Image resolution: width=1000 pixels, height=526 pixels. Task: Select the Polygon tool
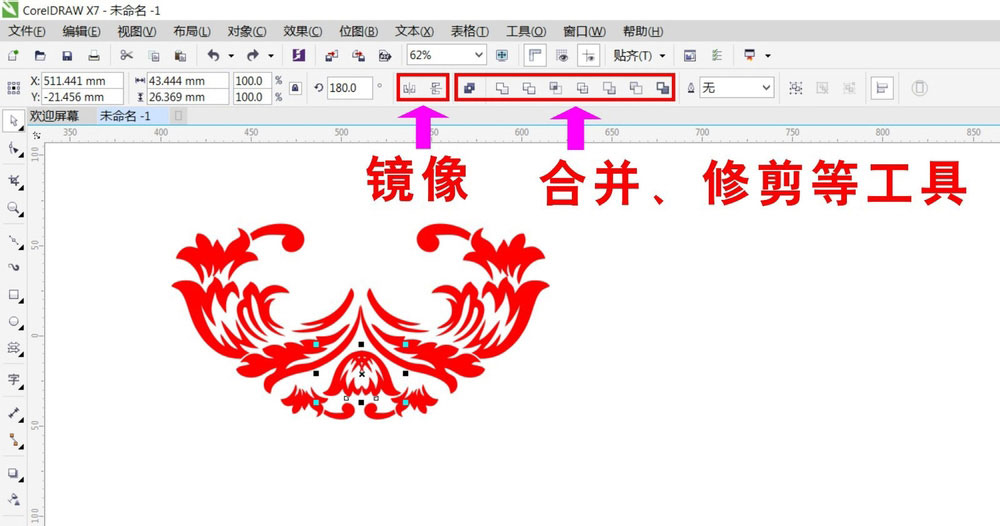coord(13,347)
